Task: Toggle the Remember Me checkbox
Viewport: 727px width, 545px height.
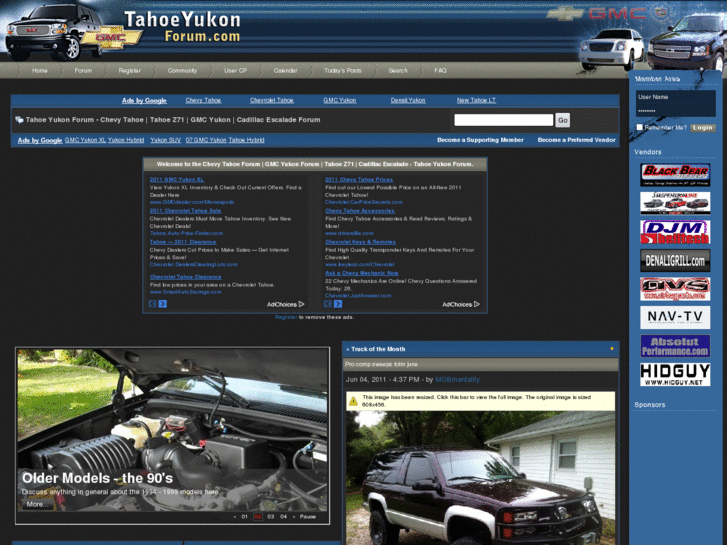Action: pyautogui.click(x=640, y=127)
